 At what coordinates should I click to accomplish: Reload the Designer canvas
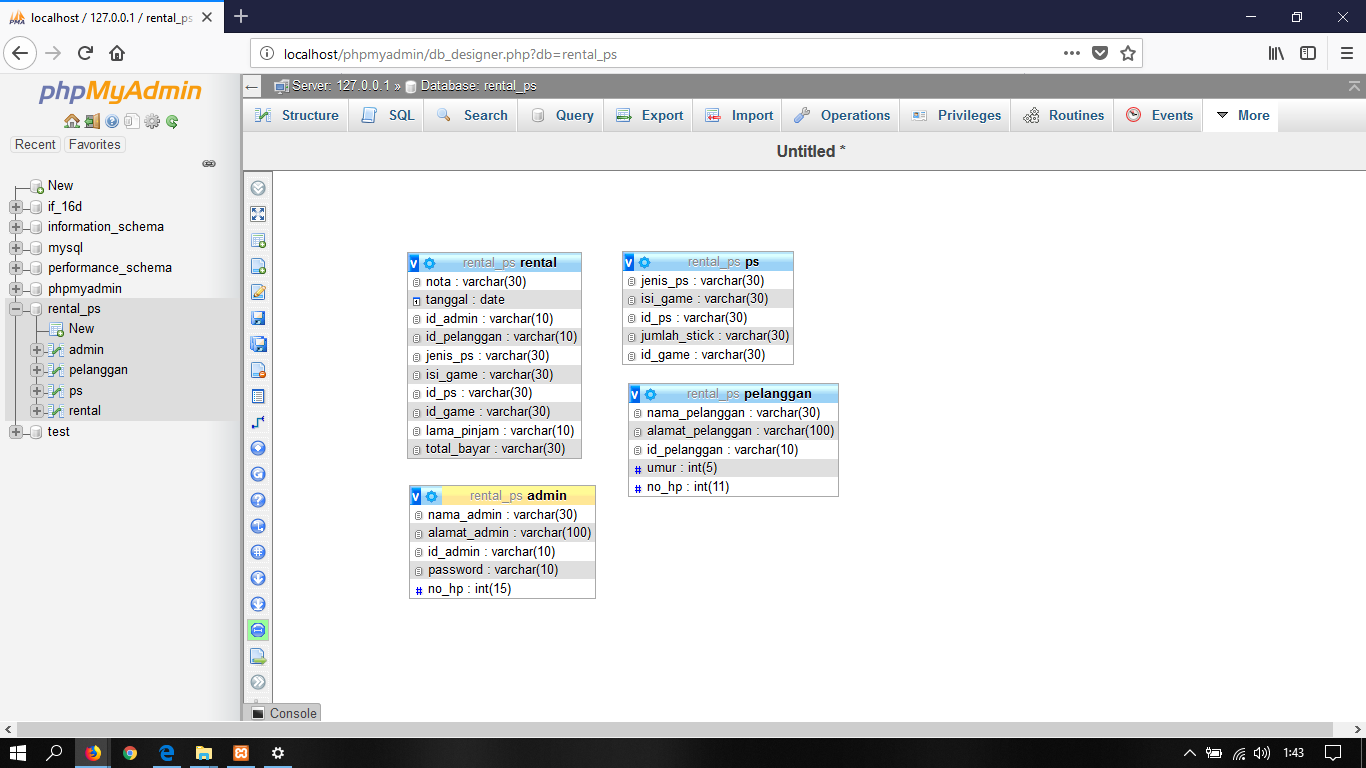258,474
